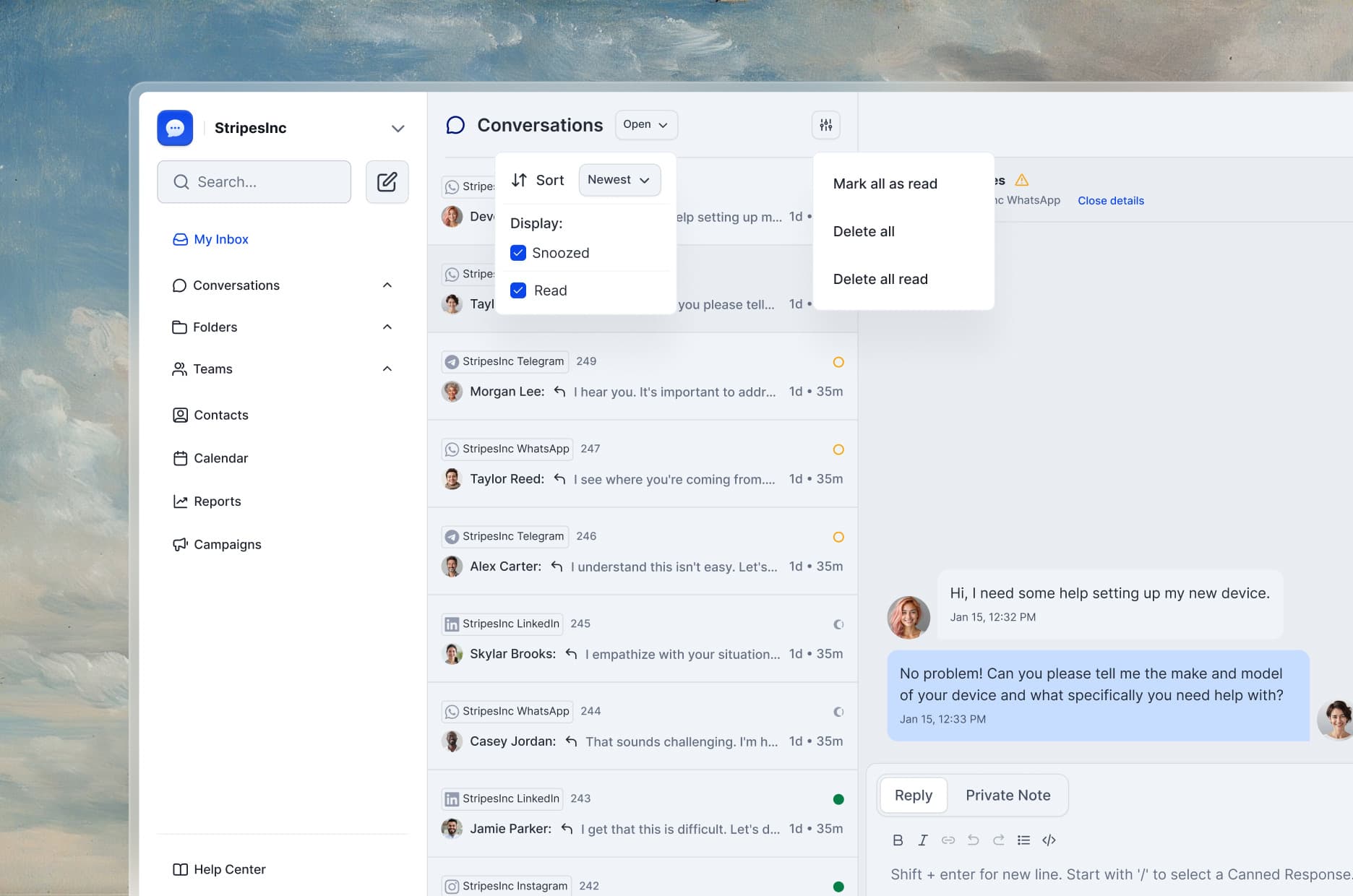This screenshot has height=896, width=1353.
Task: Uncheck the Read display checkbox
Action: 518,290
